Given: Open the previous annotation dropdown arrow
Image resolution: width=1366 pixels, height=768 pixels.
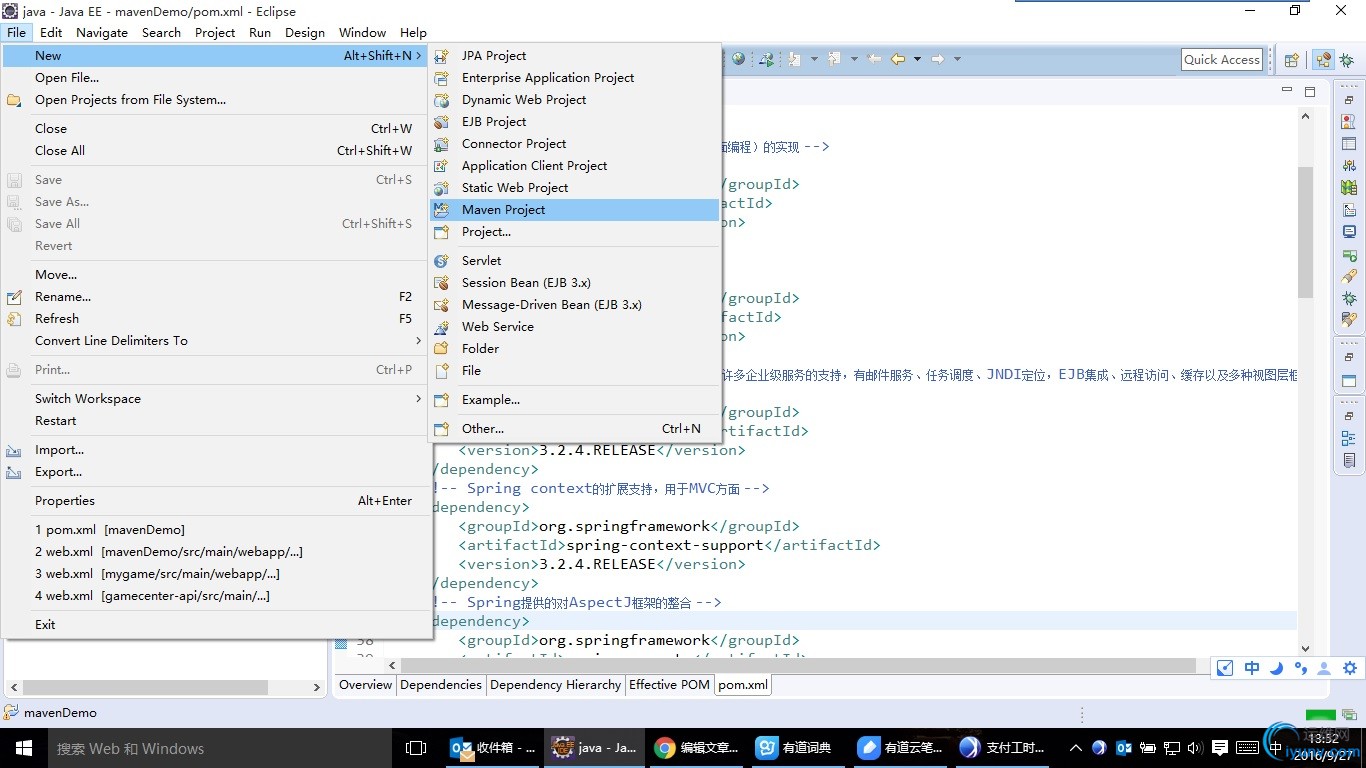Looking at the screenshot, I should tap(853, 59).
